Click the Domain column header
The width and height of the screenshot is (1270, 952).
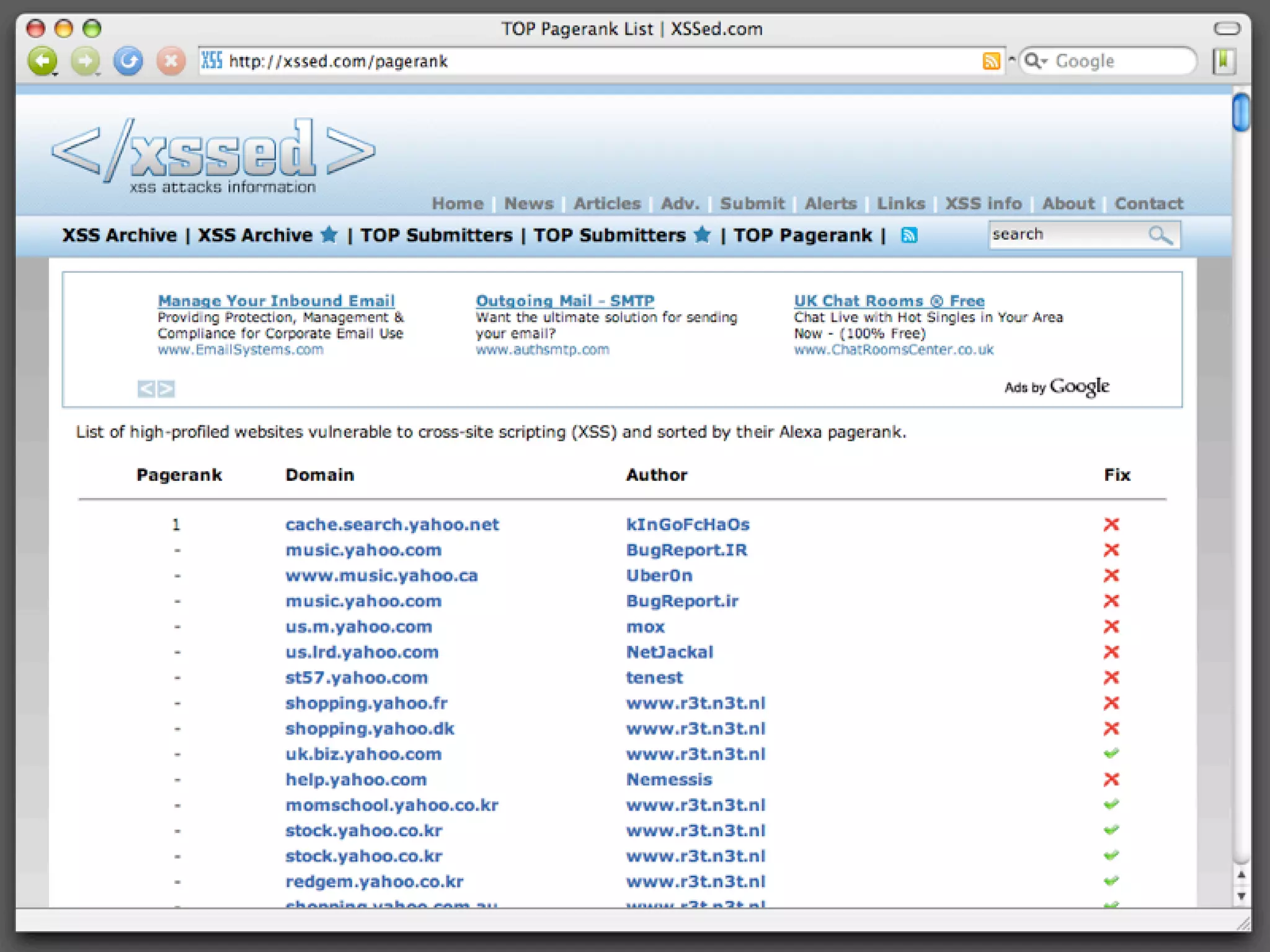click(319, 475)
